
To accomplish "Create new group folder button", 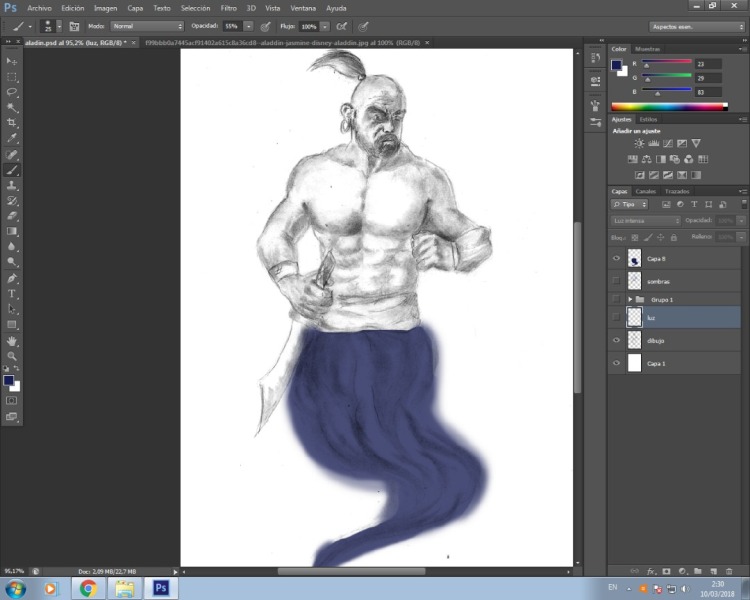I will click(698, 571).
